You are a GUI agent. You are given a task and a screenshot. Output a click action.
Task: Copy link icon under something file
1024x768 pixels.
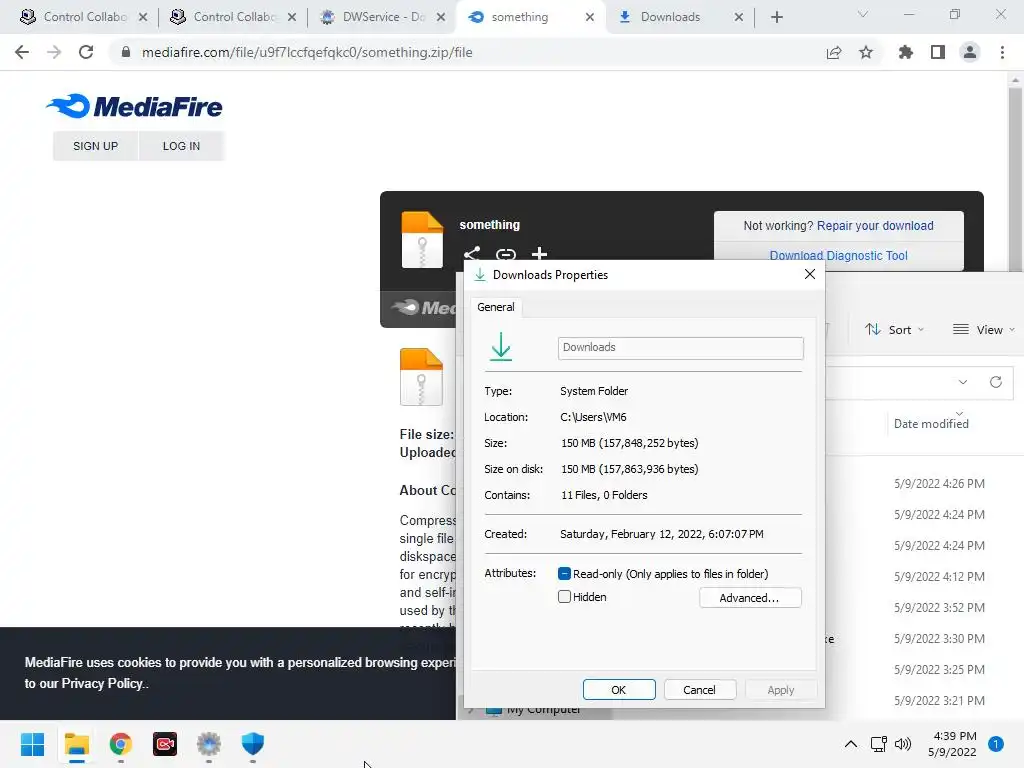pyautogui.click(x=506, y=253)
